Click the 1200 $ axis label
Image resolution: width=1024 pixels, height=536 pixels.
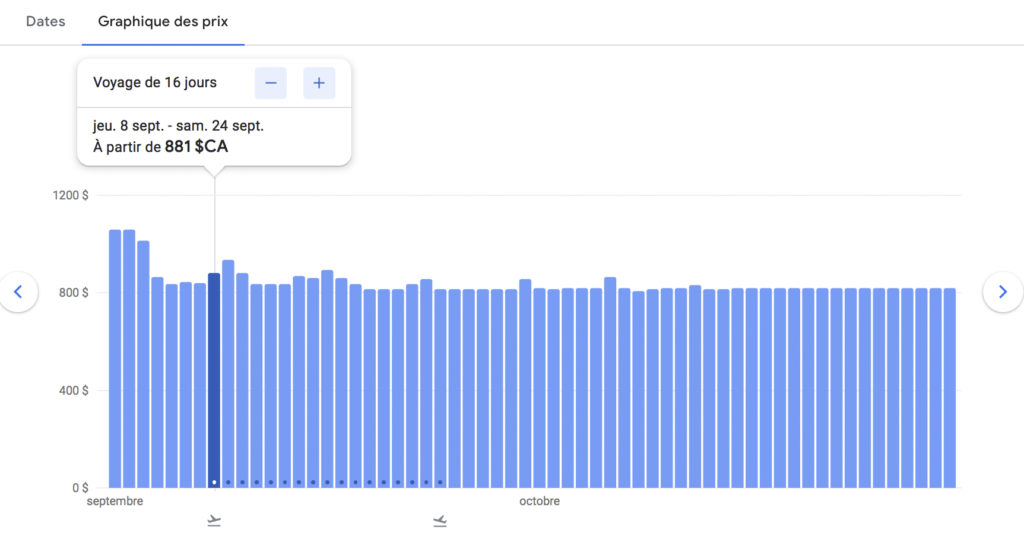coord(70,195)
